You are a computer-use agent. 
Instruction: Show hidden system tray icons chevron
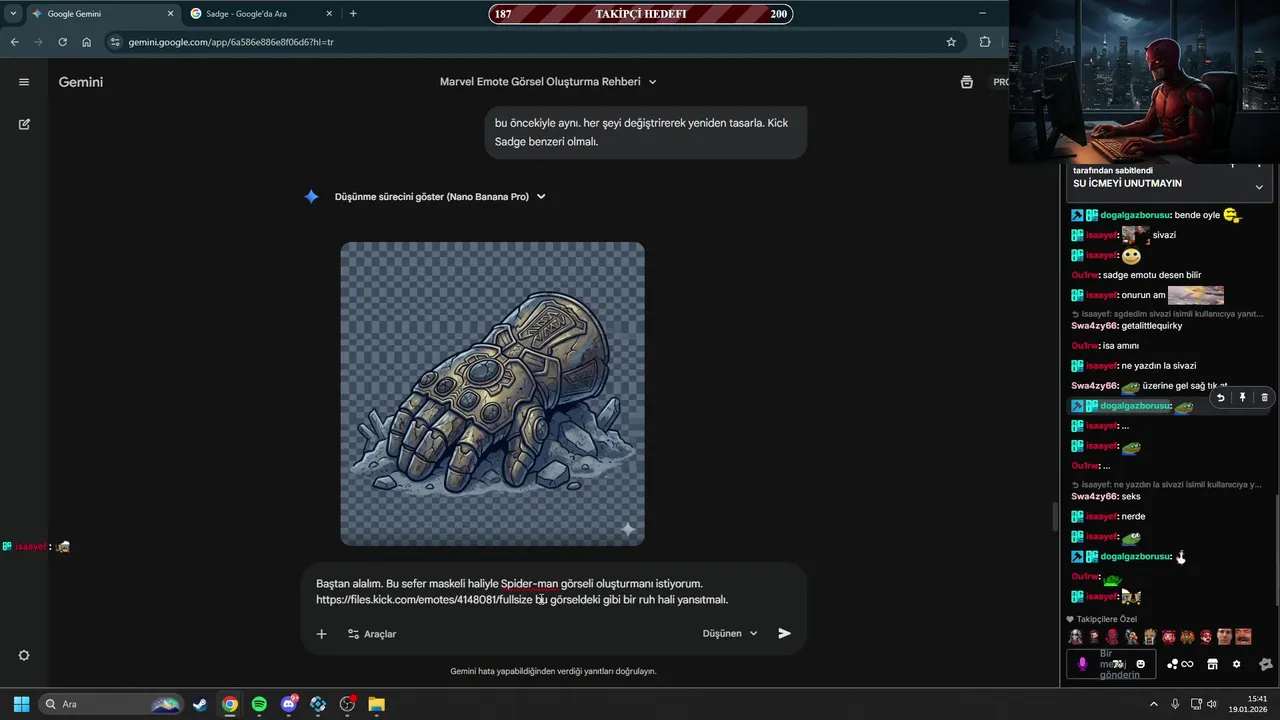(1153, 704)
